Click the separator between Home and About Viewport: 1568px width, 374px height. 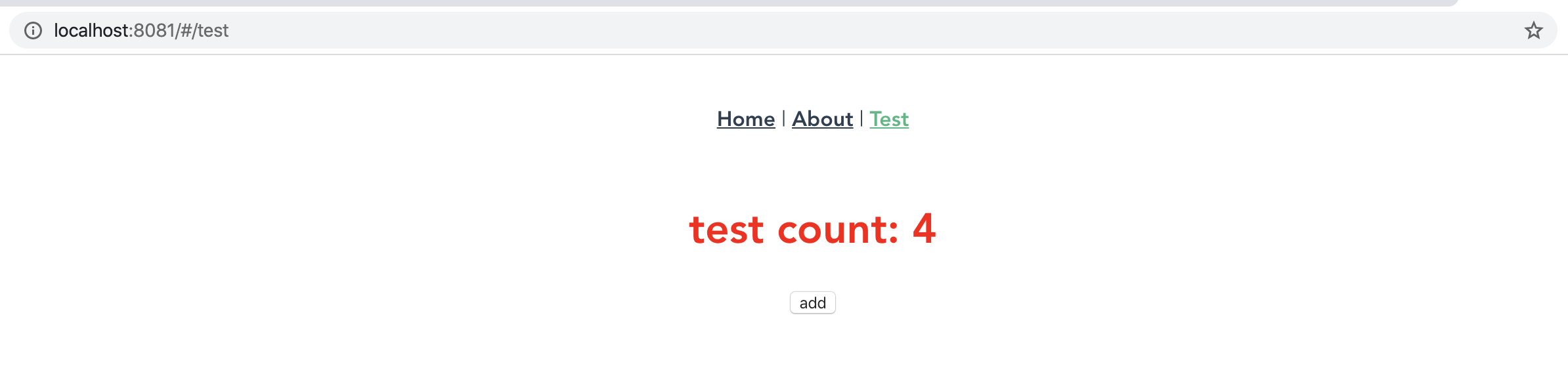point(783,119)
